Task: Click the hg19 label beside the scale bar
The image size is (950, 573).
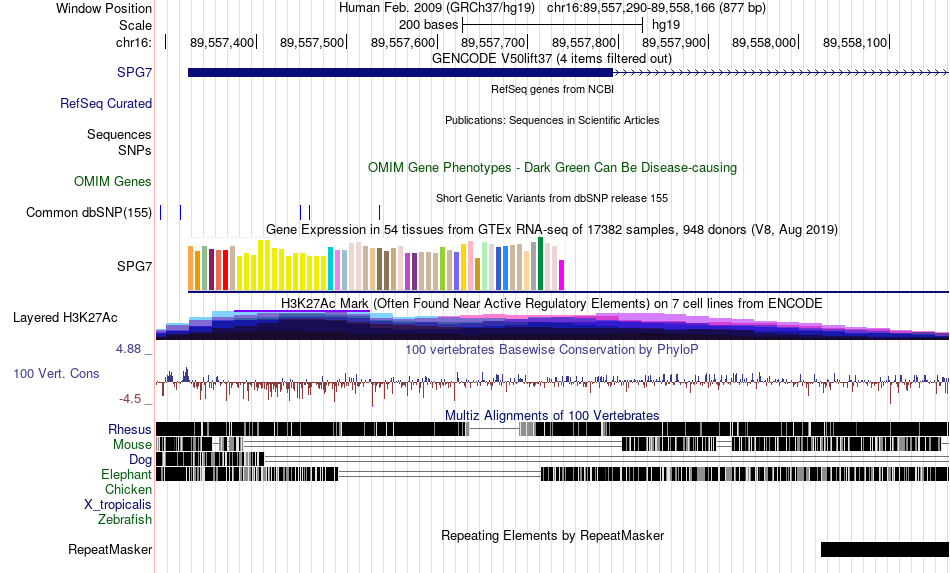Action: tap(666, 25)
